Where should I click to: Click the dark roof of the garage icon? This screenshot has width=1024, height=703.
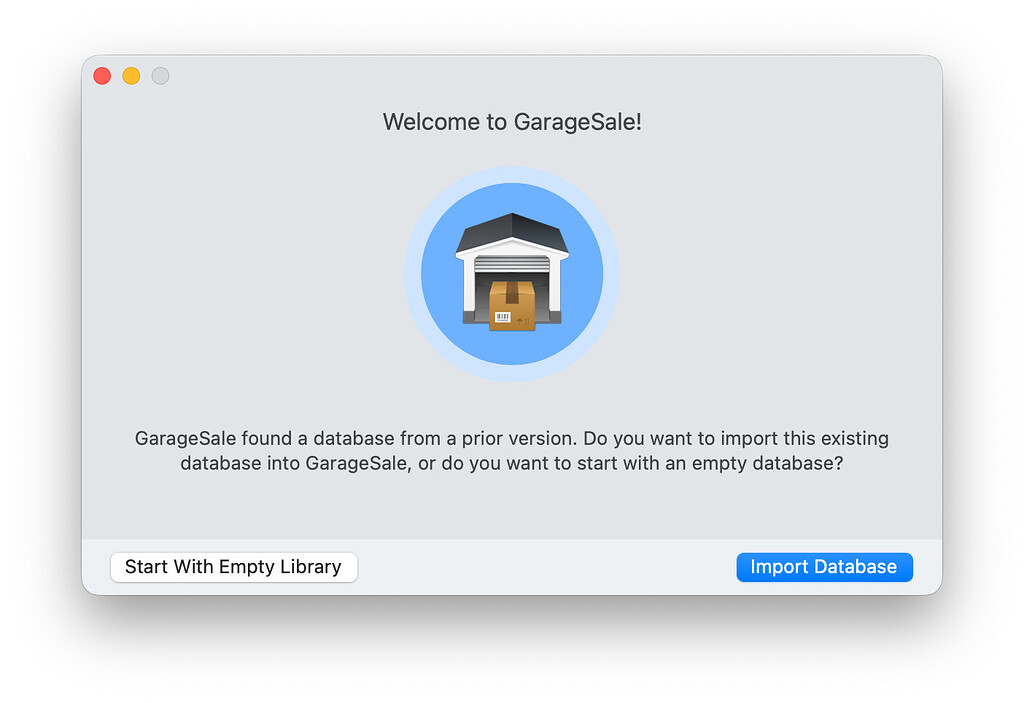512,232
